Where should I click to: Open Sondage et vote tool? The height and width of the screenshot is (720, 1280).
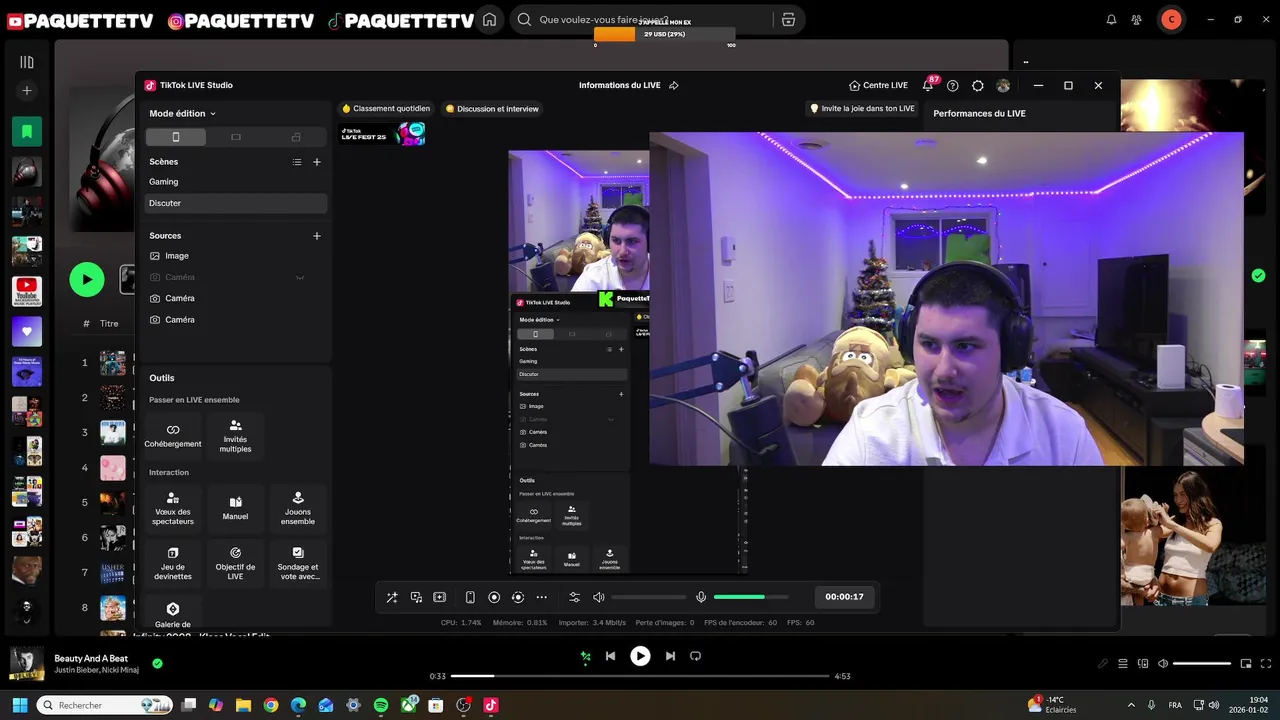(298, 564)
